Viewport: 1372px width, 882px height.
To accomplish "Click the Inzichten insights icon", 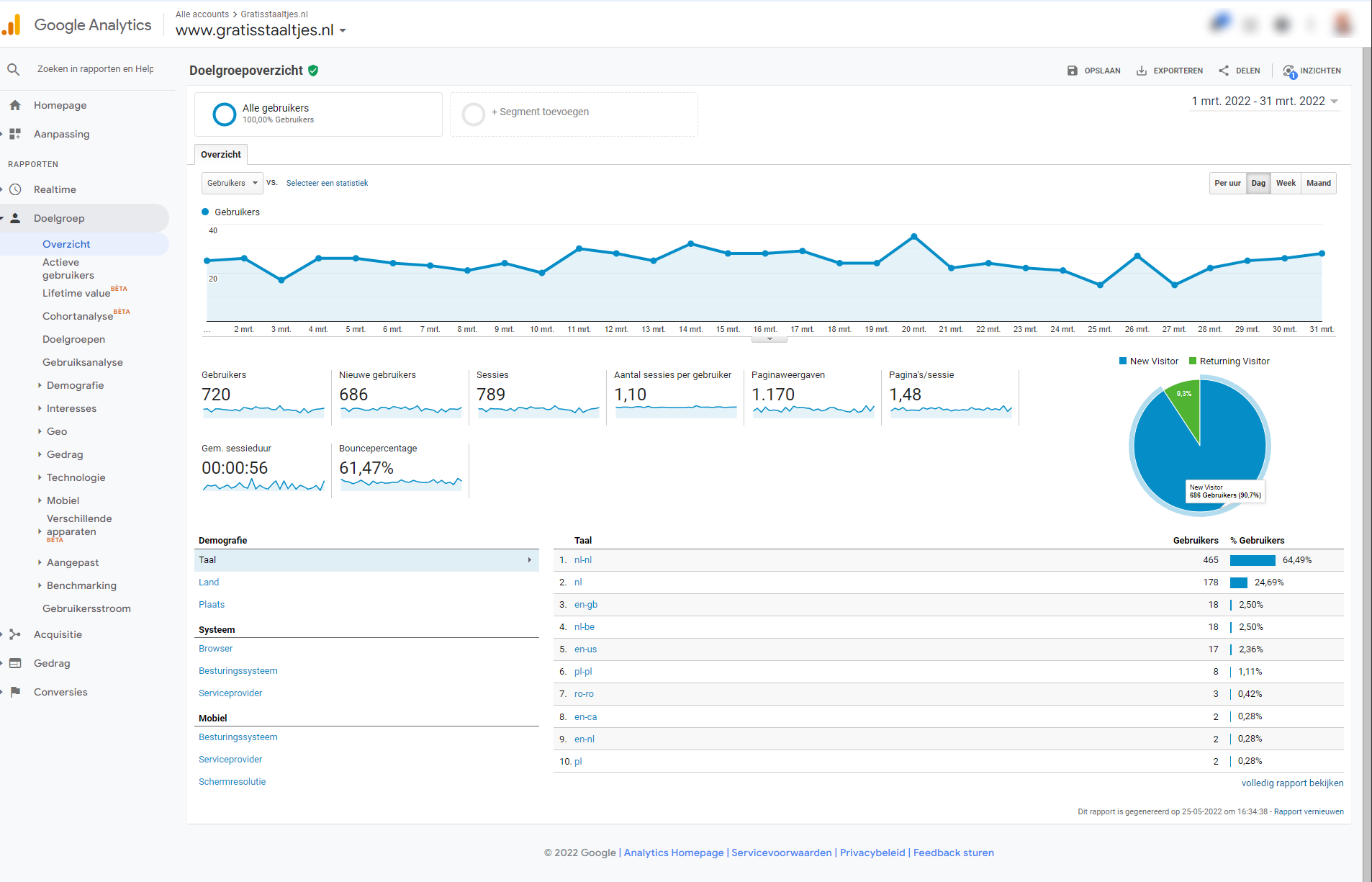I will point(1289,71).
